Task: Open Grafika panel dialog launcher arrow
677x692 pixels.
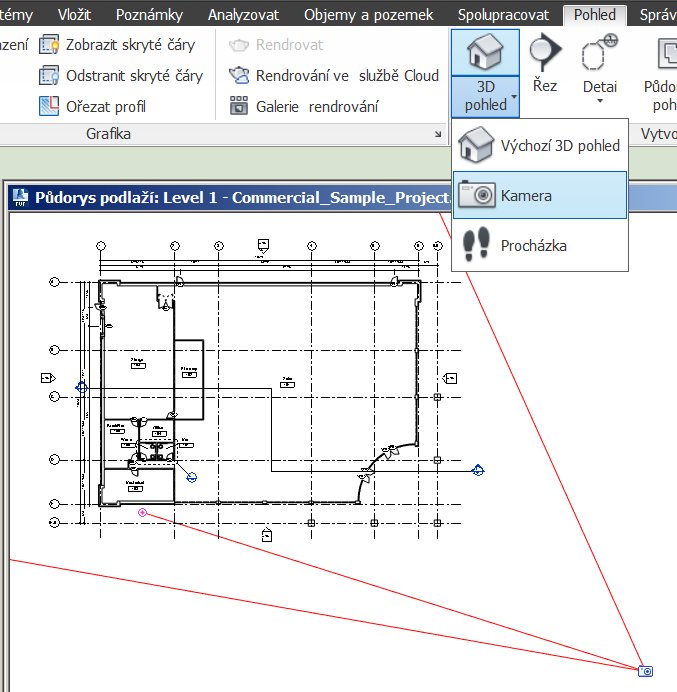Action: (x=438, y=134)
